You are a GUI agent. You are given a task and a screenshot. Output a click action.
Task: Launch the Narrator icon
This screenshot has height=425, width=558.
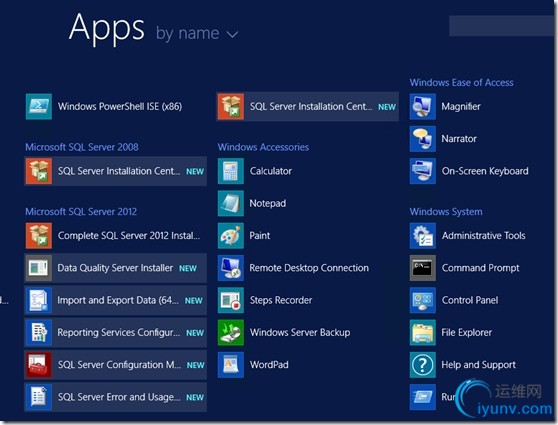click(423, 139)
